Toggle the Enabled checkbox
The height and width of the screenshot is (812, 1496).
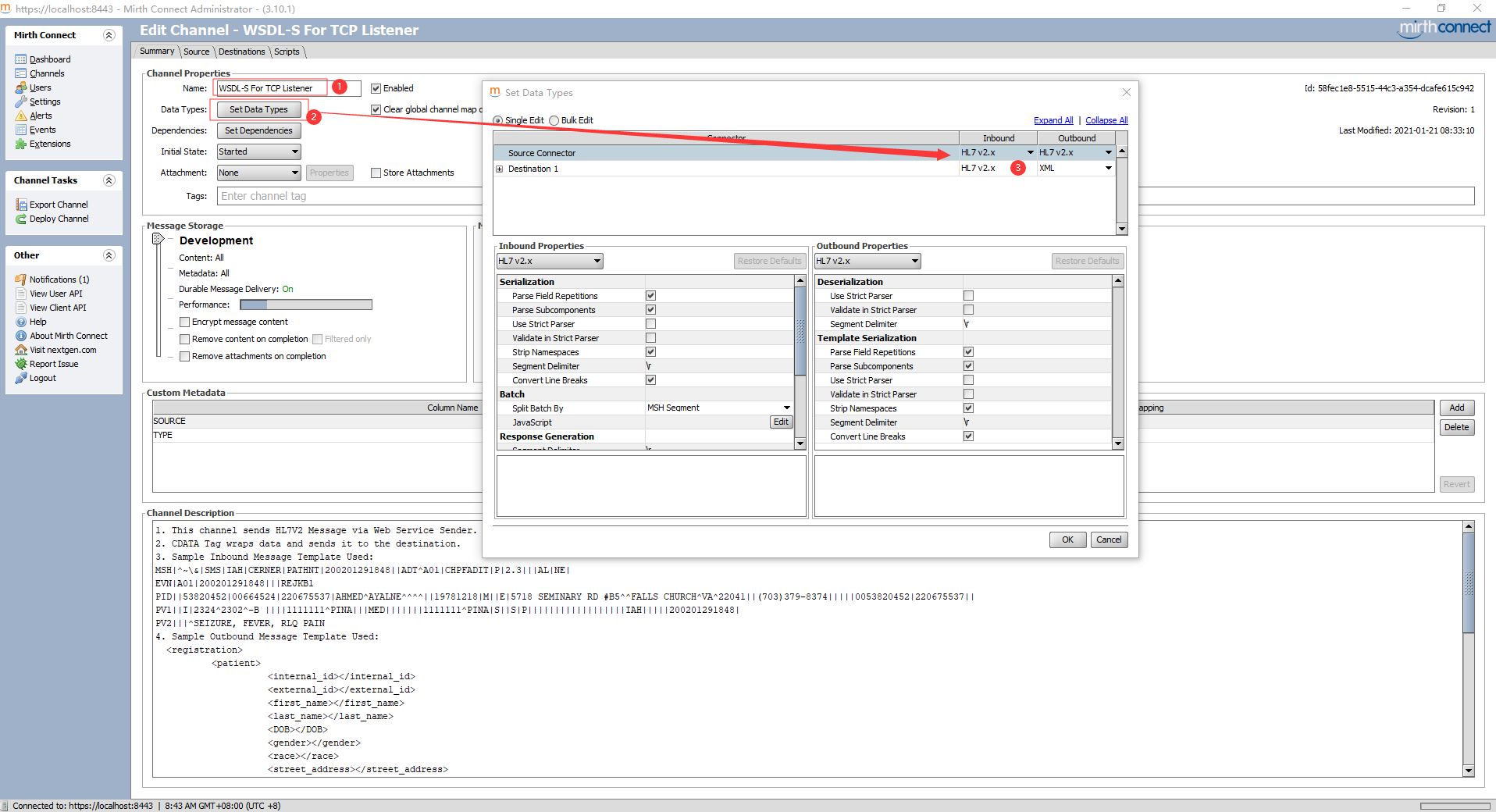pyautogui.click(x=376, y=88)
